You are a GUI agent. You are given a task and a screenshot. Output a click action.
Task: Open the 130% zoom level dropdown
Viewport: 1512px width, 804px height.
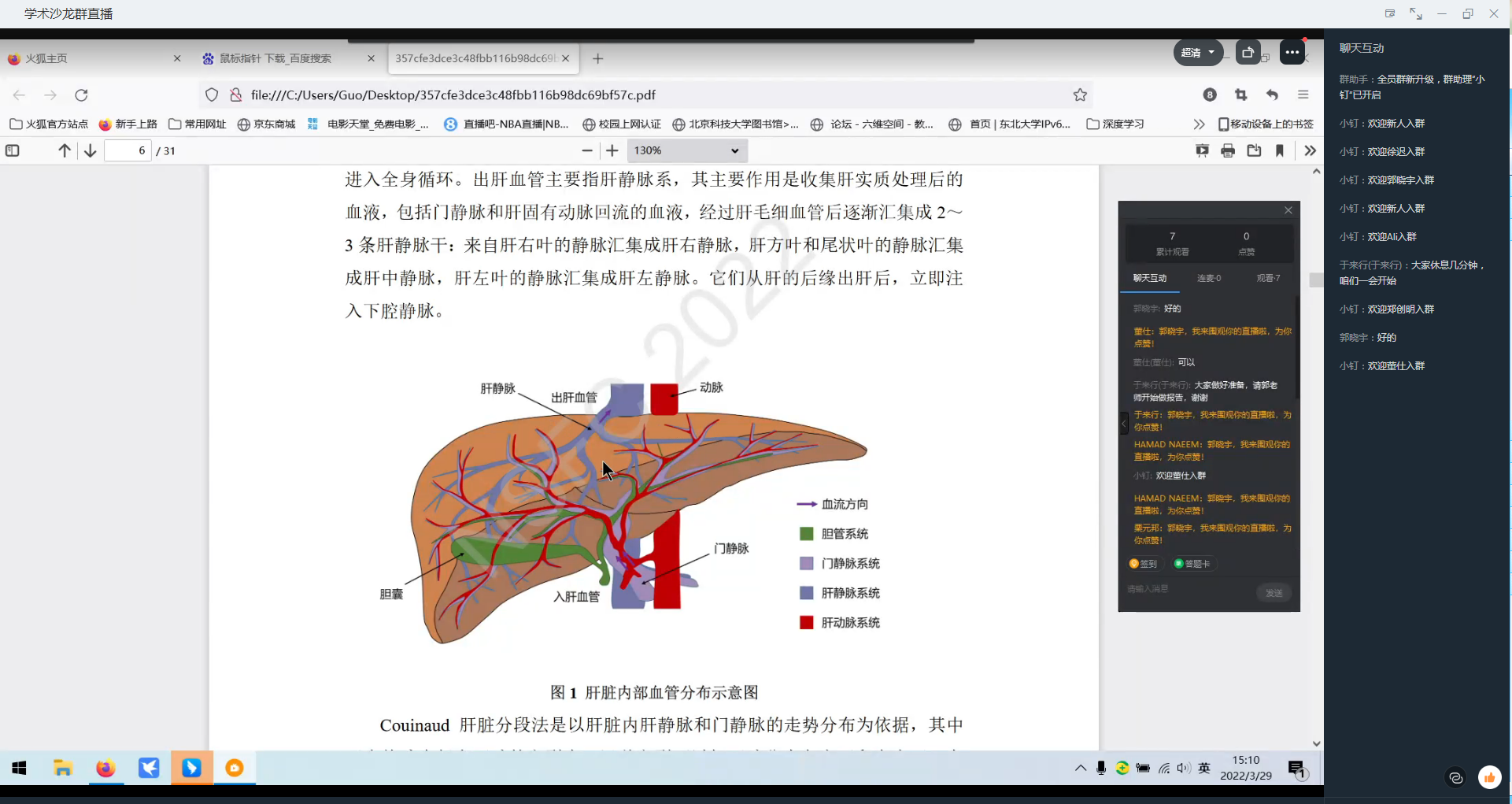pyautogui.click(x=687, y=150)
